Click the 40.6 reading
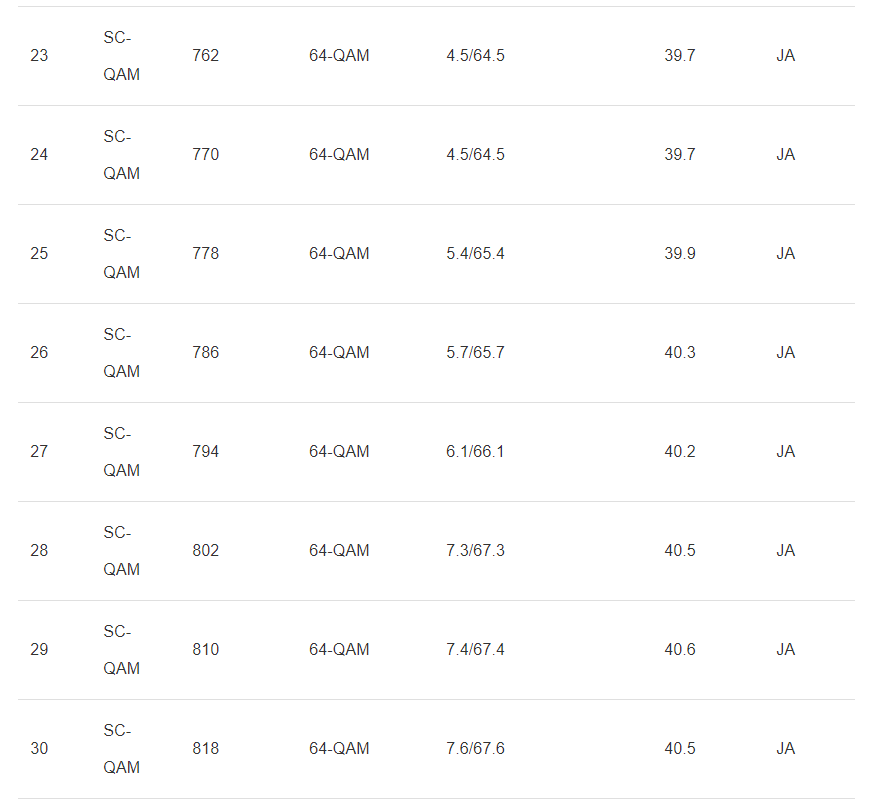 [x=679, y=650]
